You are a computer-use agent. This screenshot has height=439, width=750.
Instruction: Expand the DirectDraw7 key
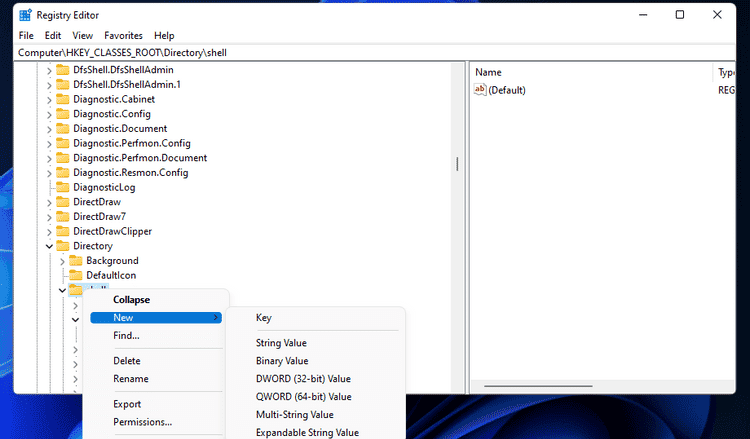coord(49,218)
